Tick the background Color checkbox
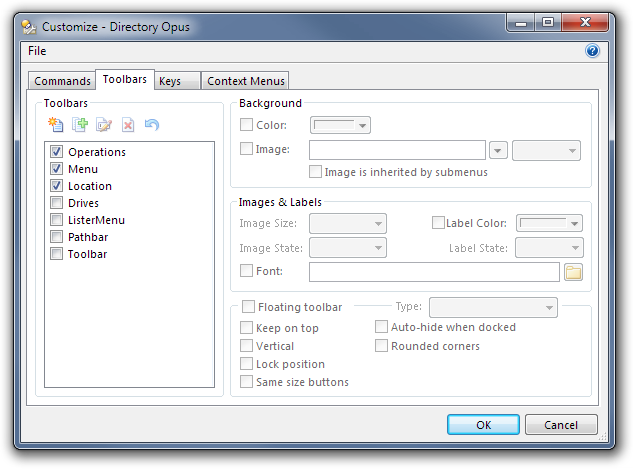 [x=246, y=124]
